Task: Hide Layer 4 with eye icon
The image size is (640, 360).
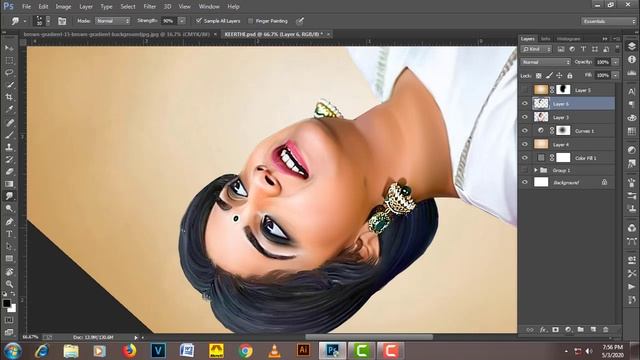Action: tap(525, 144)
